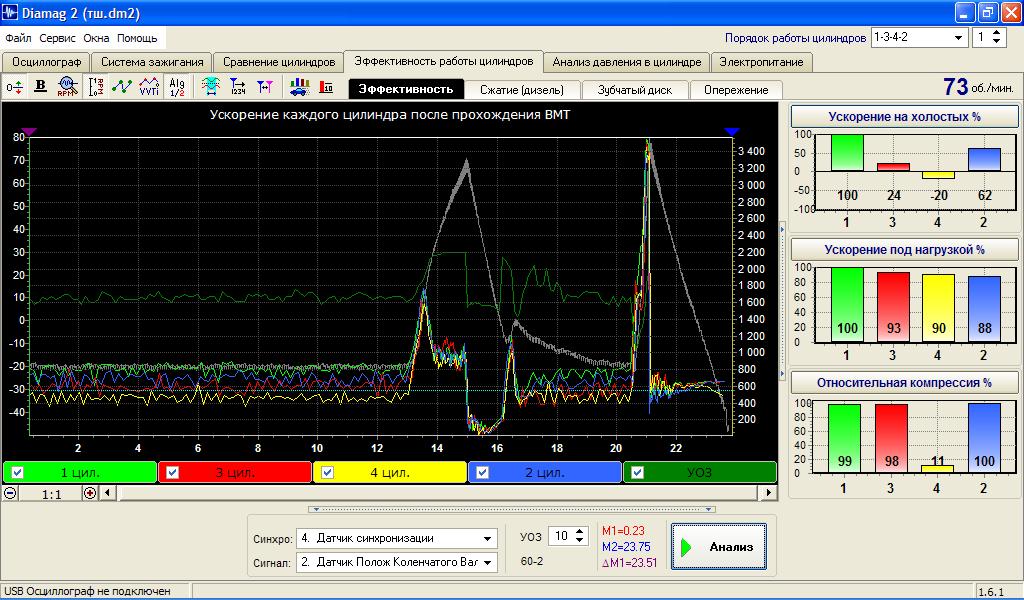
Task: Switch to the Система зажигания tab
Action: click(152, 62)
